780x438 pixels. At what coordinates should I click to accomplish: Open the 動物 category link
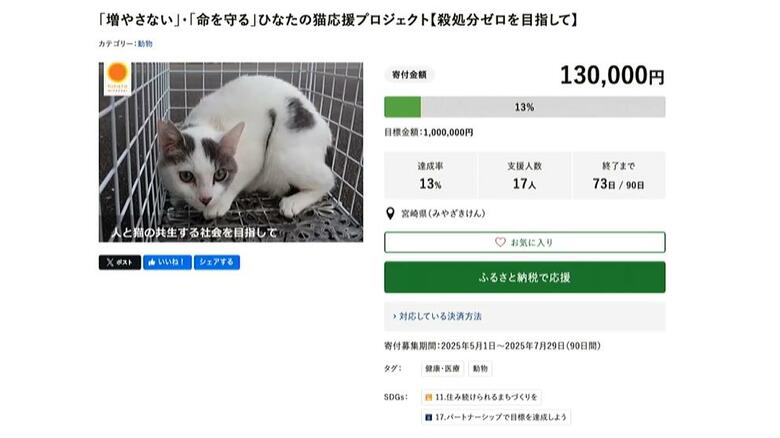(145, 44)
